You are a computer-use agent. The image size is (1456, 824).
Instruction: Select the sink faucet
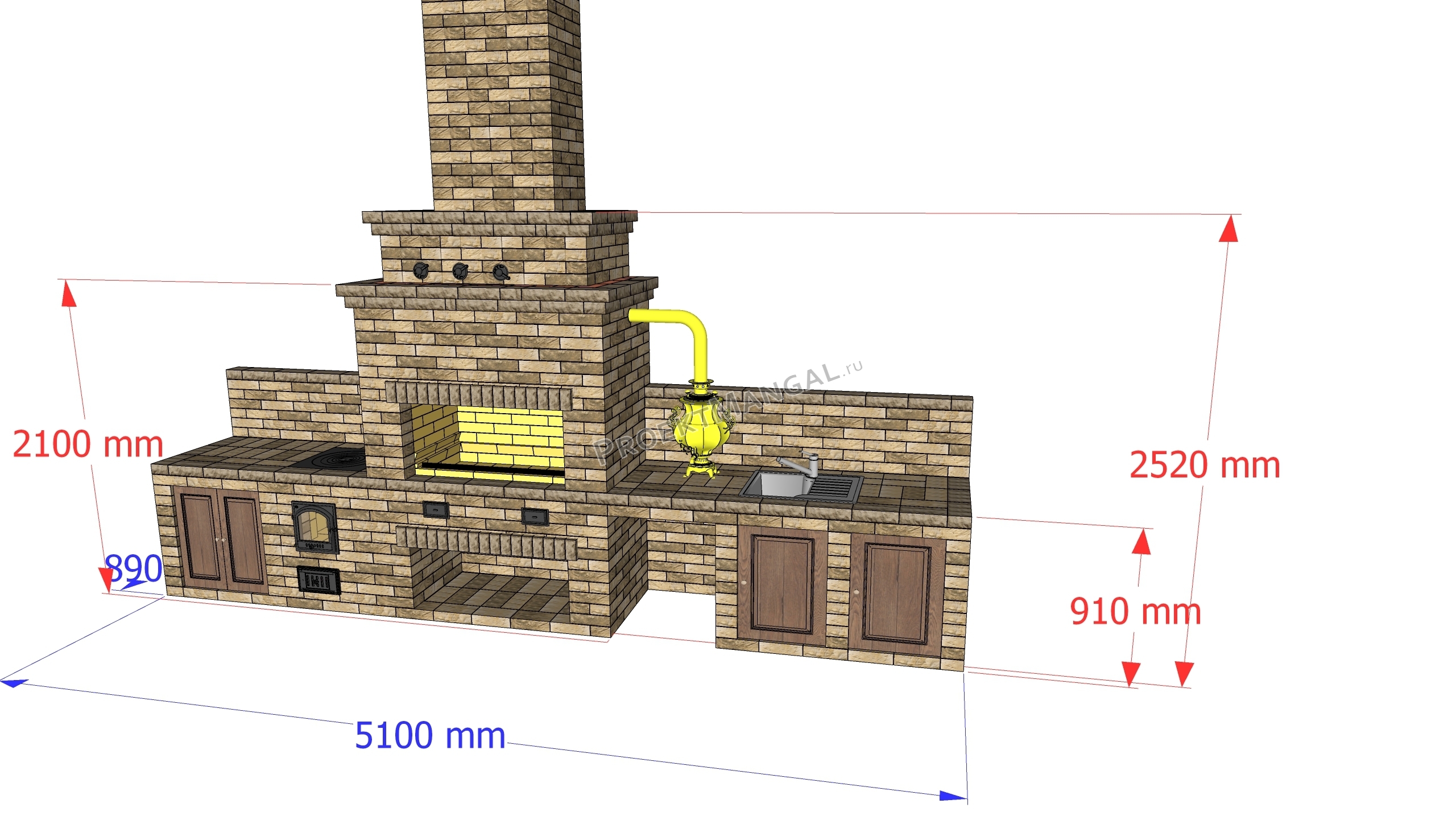[x=799, y=464]
